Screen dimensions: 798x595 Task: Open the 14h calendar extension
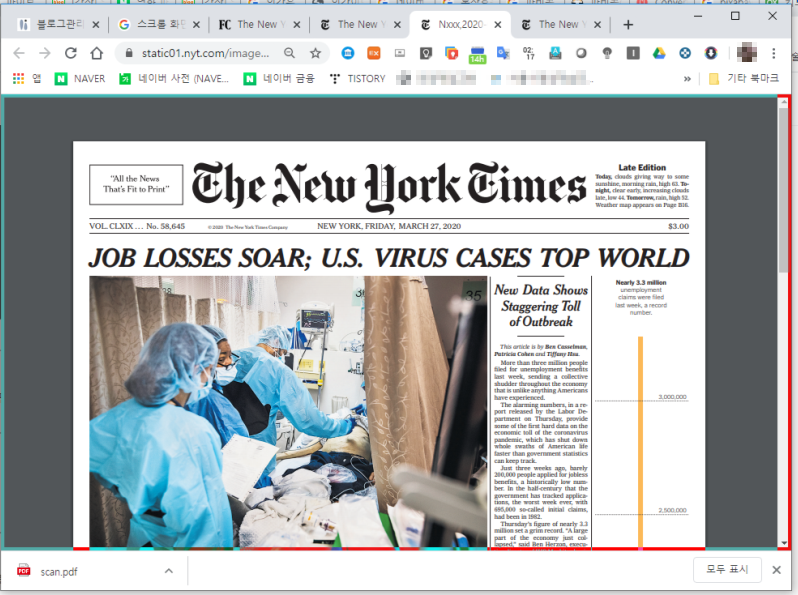pyautogui.click(x=477, y=54)
